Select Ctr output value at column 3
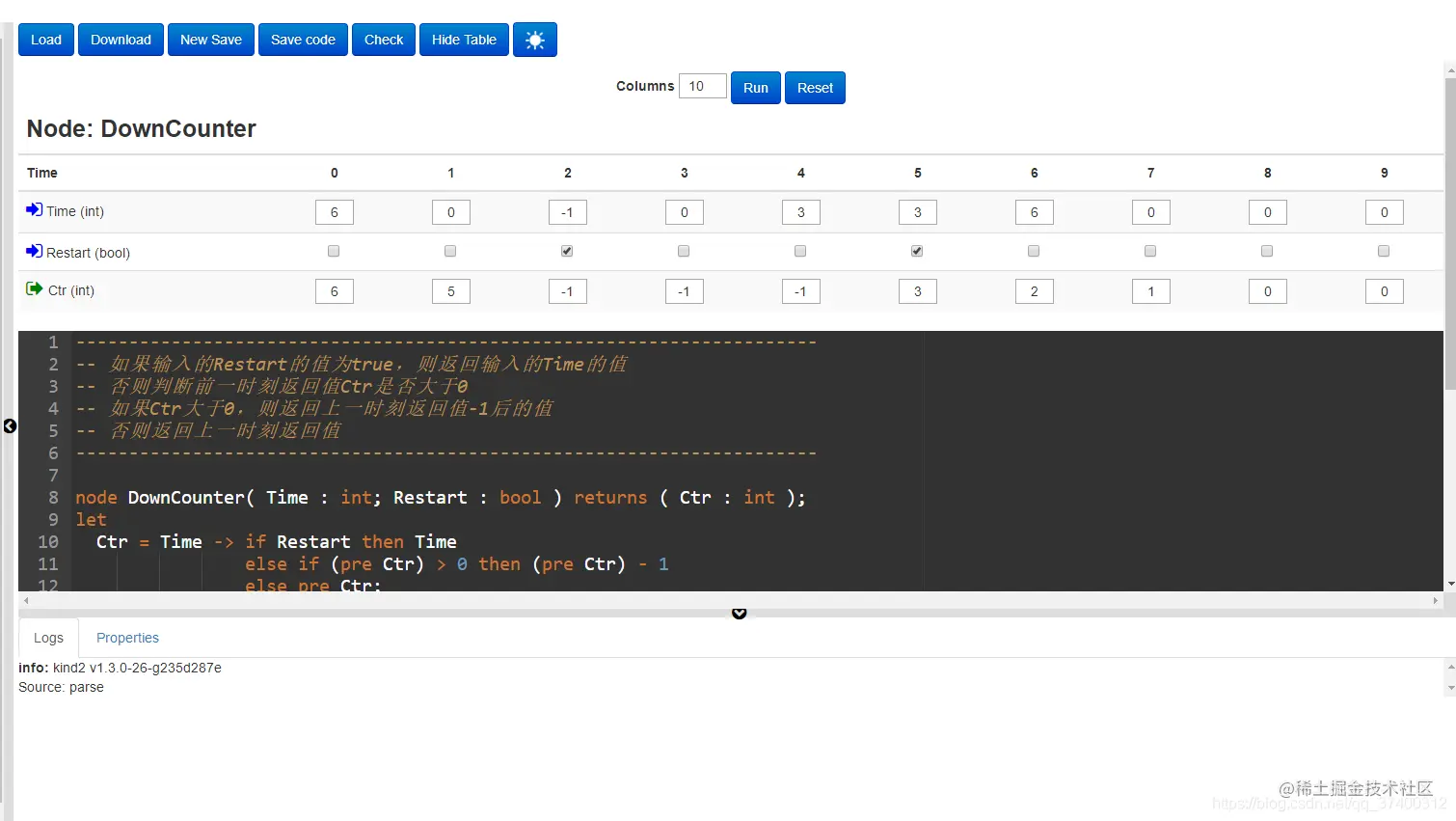Screen dimensions: 1456x821 pyautogui.click(x=685, y=291)
